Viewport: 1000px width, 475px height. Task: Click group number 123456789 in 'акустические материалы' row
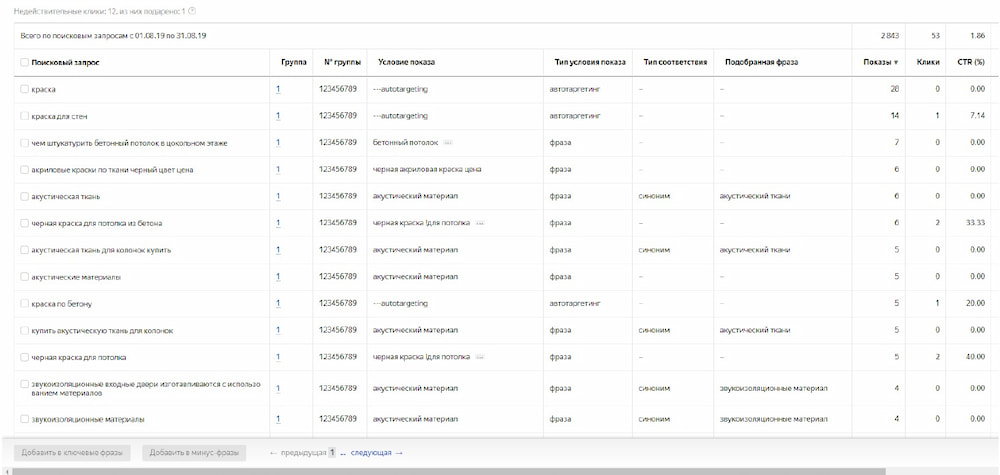coord(338,277)
